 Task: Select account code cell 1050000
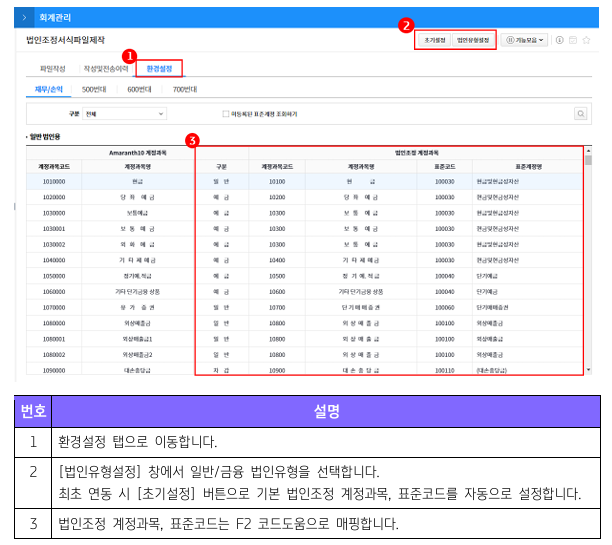(x=54, y=276)
